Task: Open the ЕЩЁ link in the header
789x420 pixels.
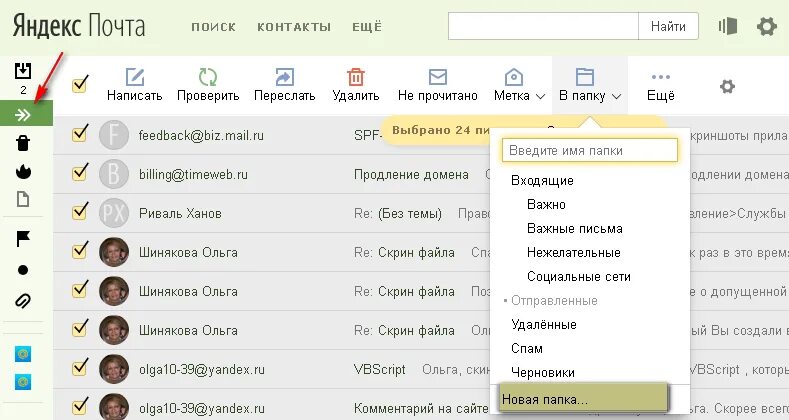Action: [367, 26]
